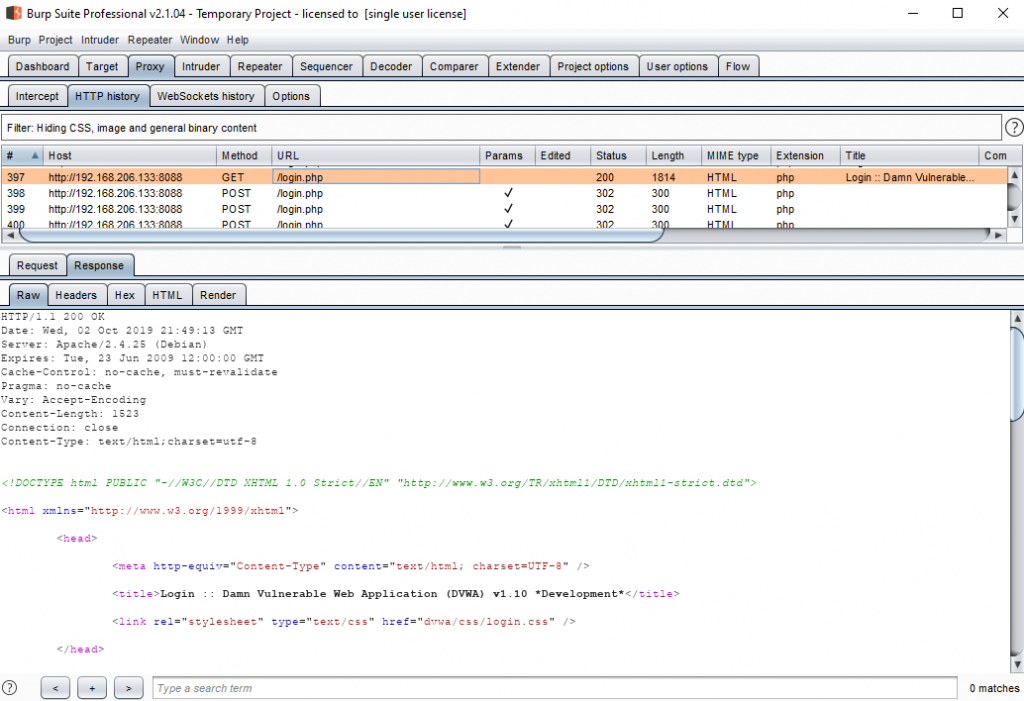Type in the search term field
The height and width of the screenshot is (701, 1024).
[553, 688]
